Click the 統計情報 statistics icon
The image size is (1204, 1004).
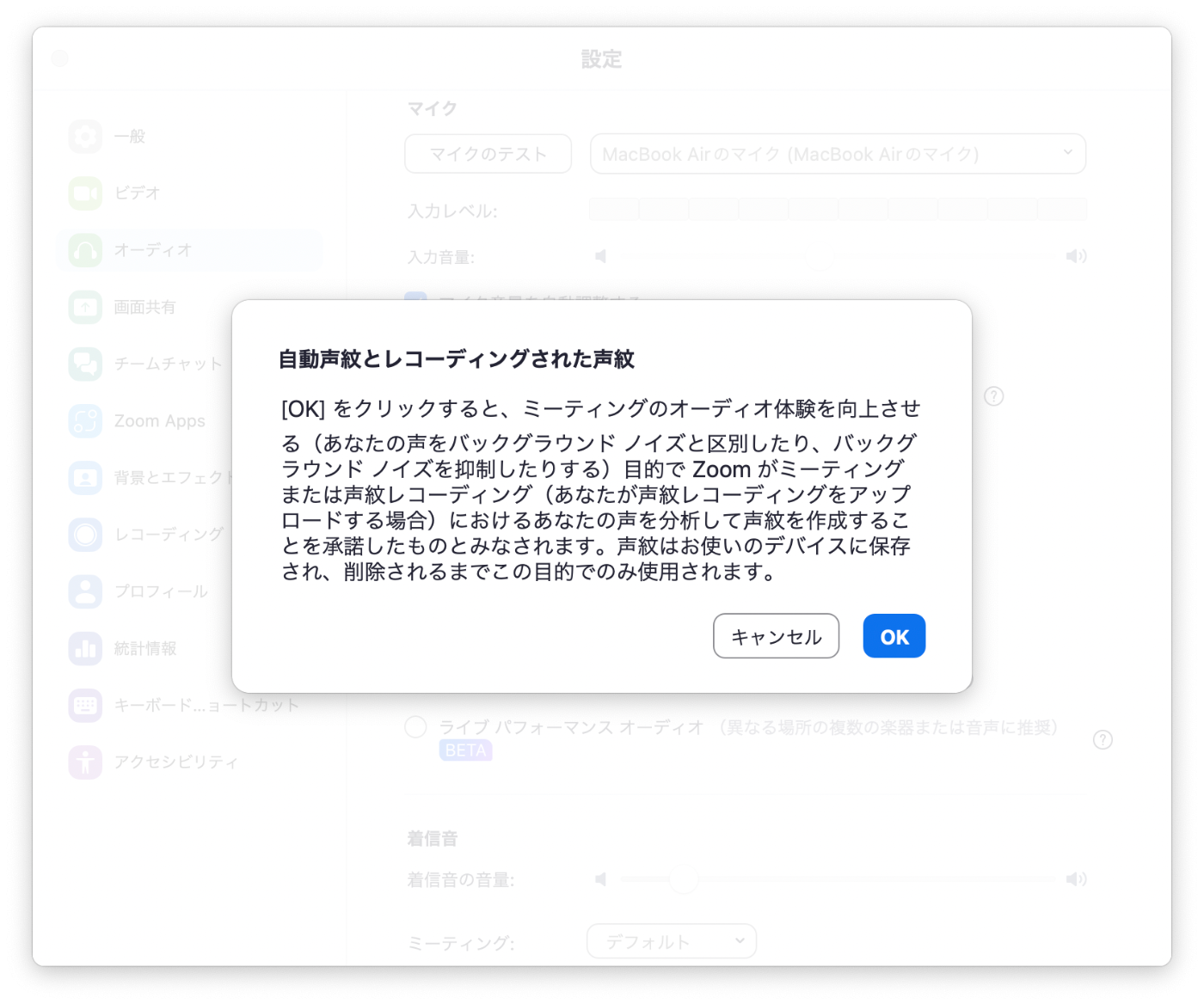85,649
